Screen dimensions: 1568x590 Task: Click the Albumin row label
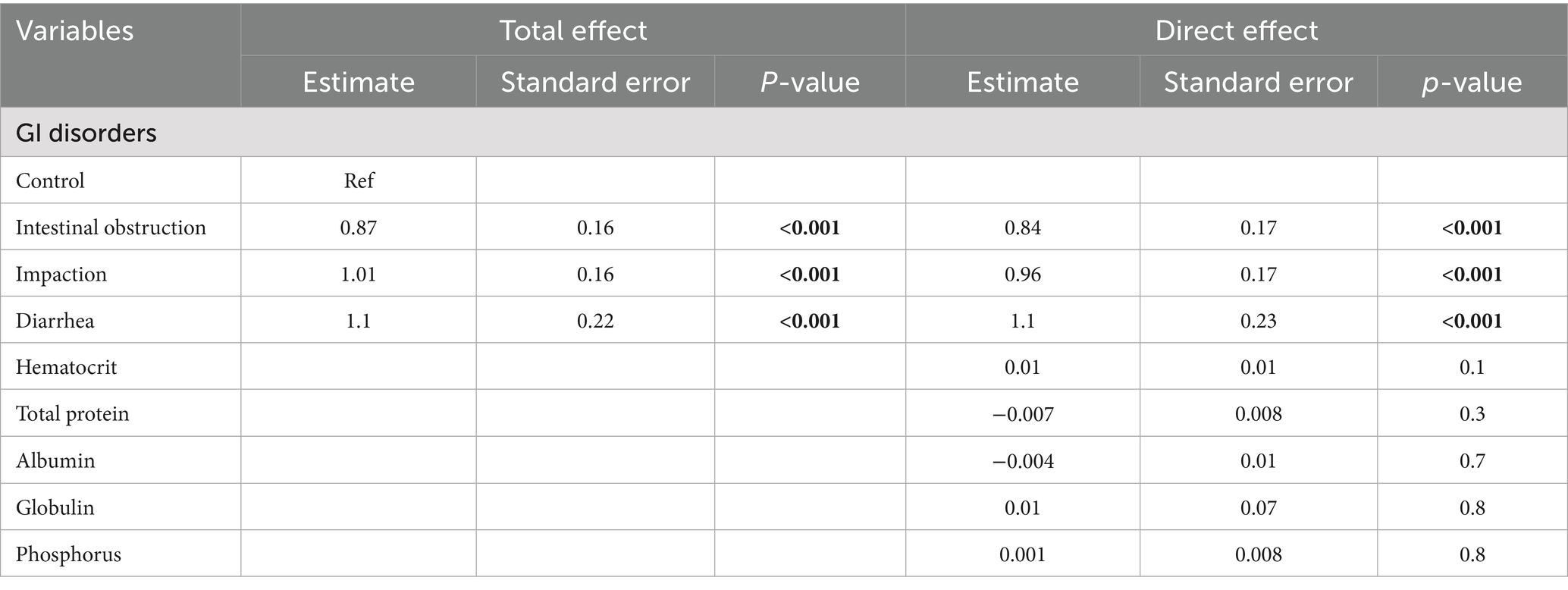[x=55, y=460]
